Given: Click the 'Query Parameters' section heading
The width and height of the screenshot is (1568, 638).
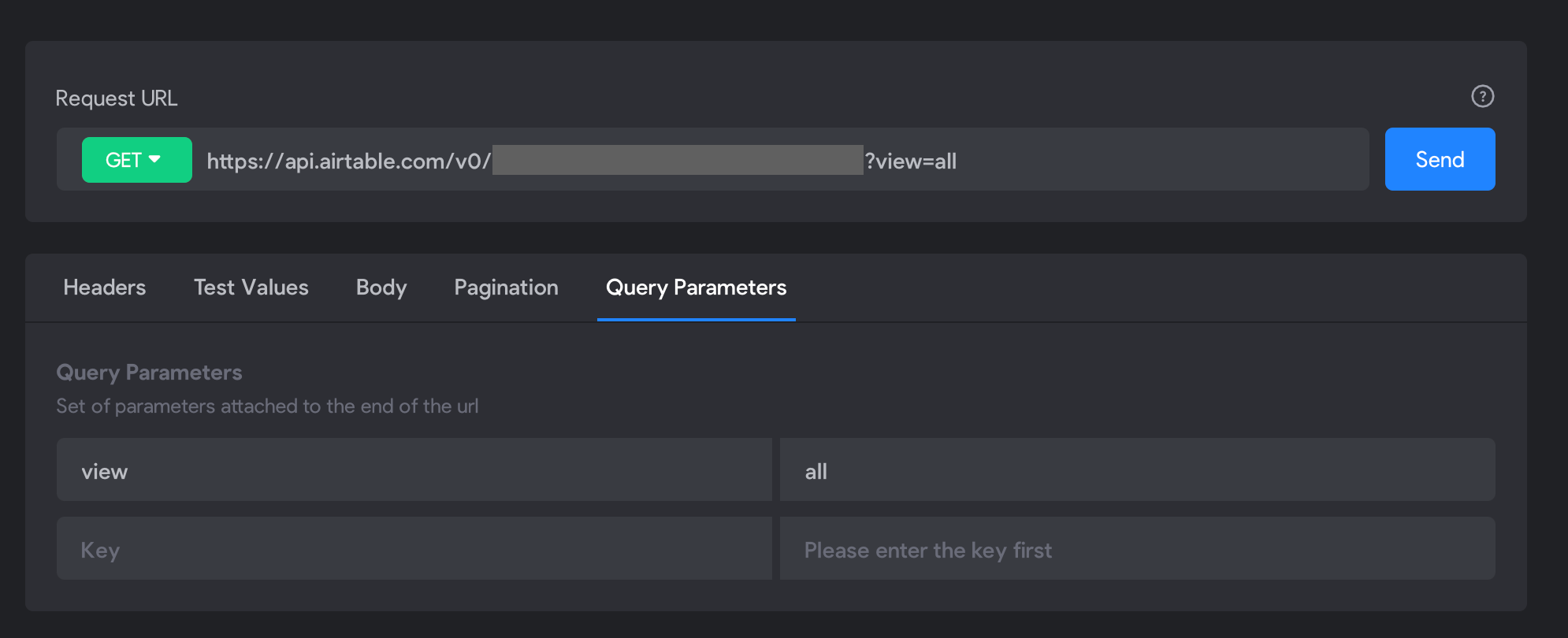Looking at the screenshot, I should 150,373.
